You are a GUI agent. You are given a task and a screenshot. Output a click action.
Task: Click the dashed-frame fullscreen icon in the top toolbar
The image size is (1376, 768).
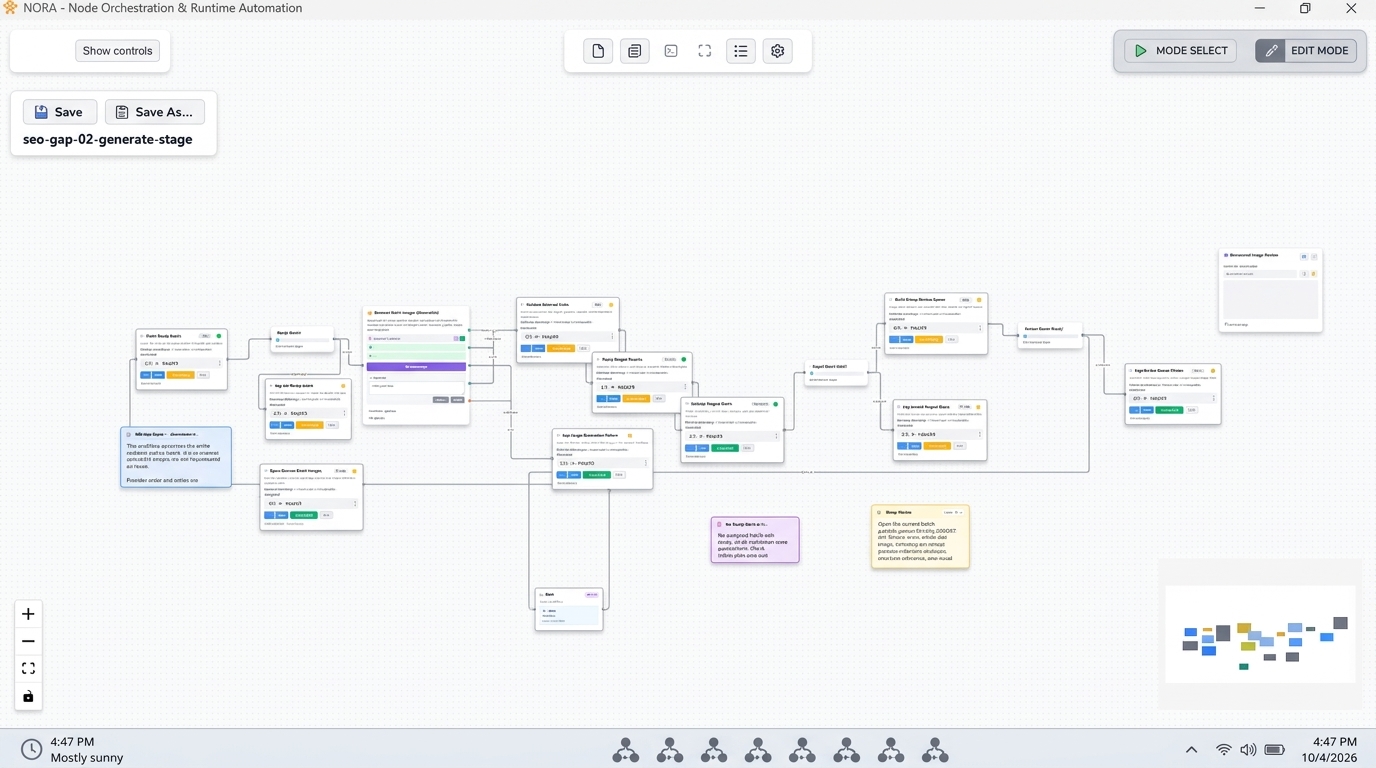705,51
